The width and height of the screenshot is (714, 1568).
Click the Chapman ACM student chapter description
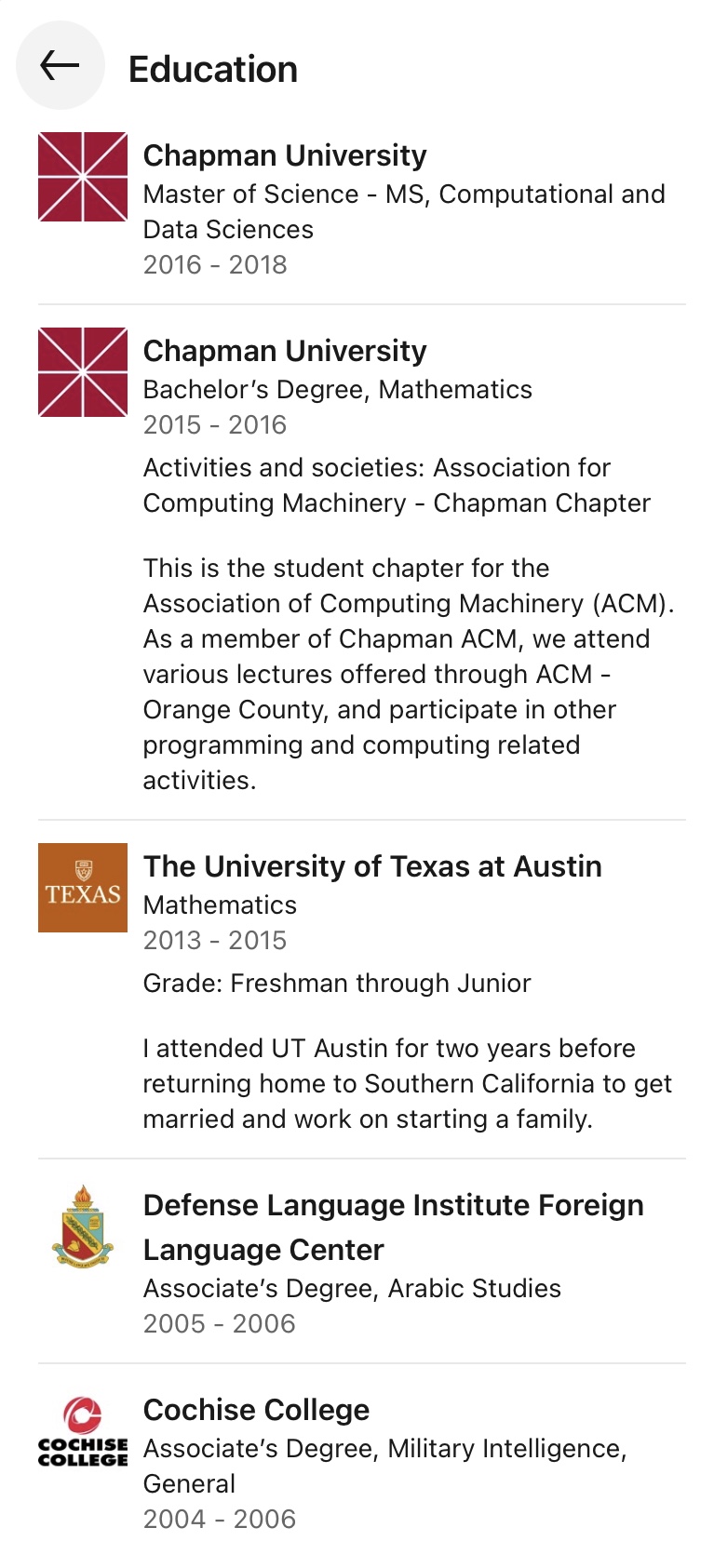[408, 674]
